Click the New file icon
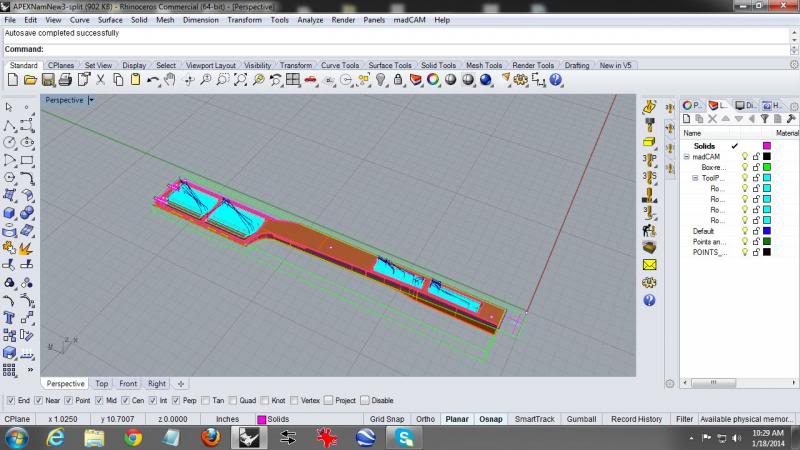Viewport: 800px width, 450px height. [x=13, y=80]
